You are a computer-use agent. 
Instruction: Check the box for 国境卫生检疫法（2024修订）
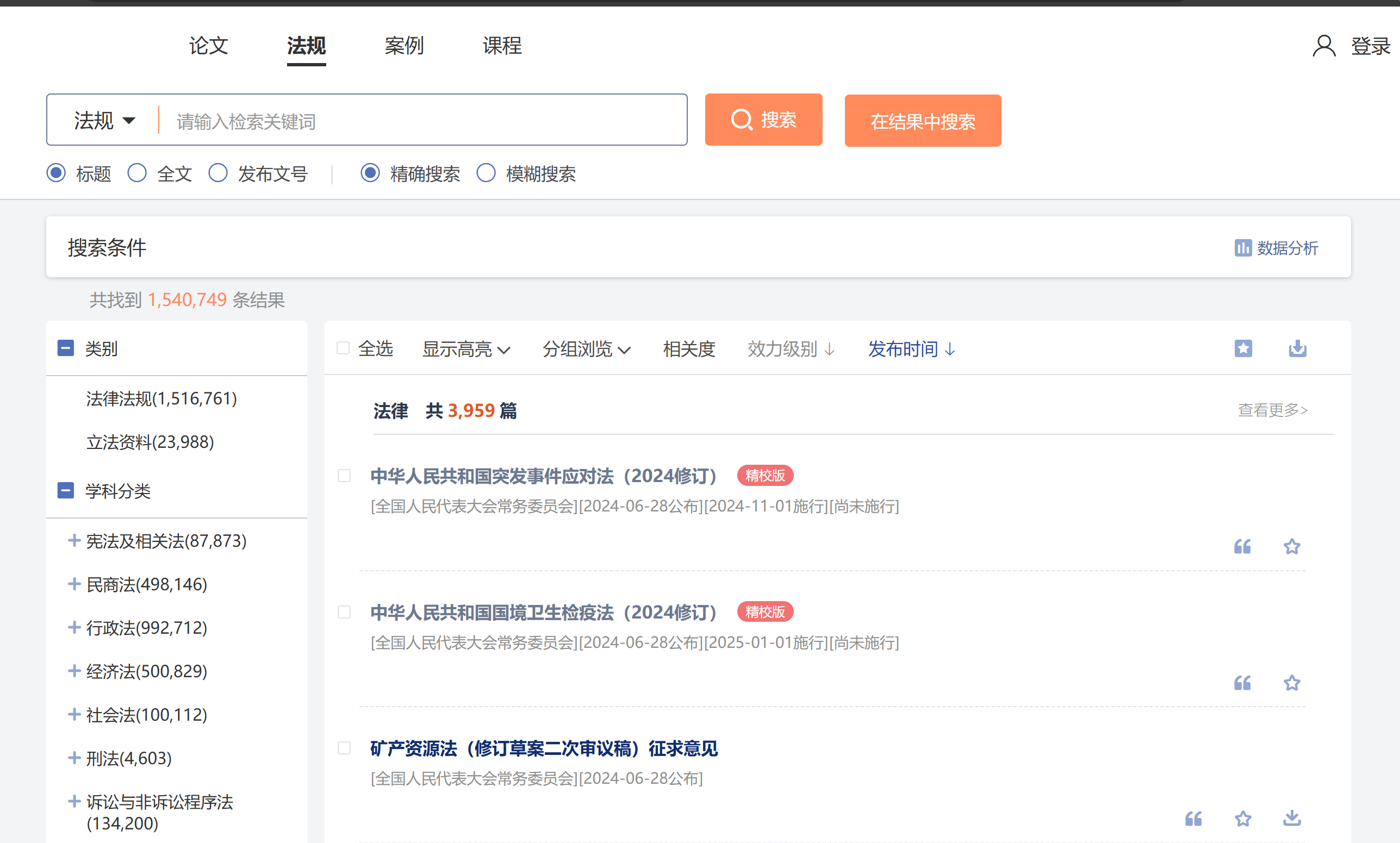click(x=344, y=612)
